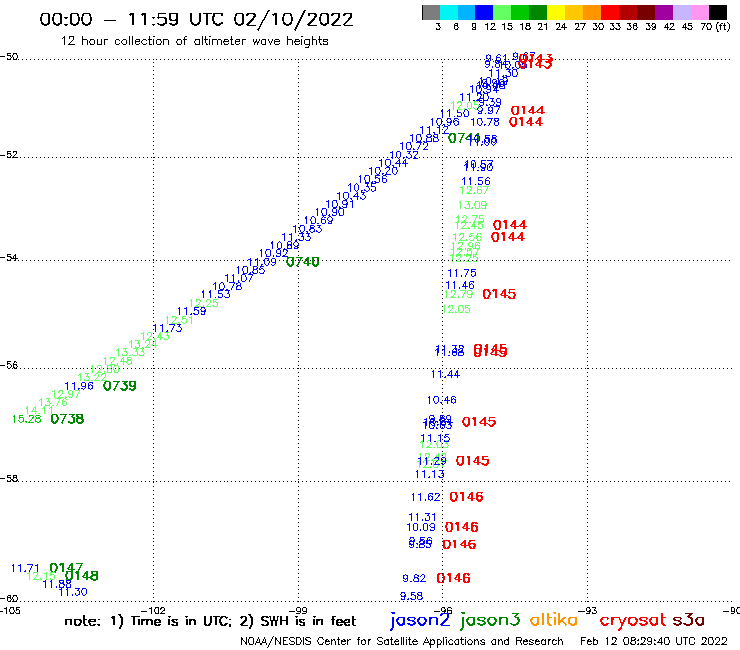This screenshot has height=650, width=740.
Task: Click the '00:00 – 11:59 UTC 02/10/2022' title
Action: pyautogui.click(x=196, y=20)
